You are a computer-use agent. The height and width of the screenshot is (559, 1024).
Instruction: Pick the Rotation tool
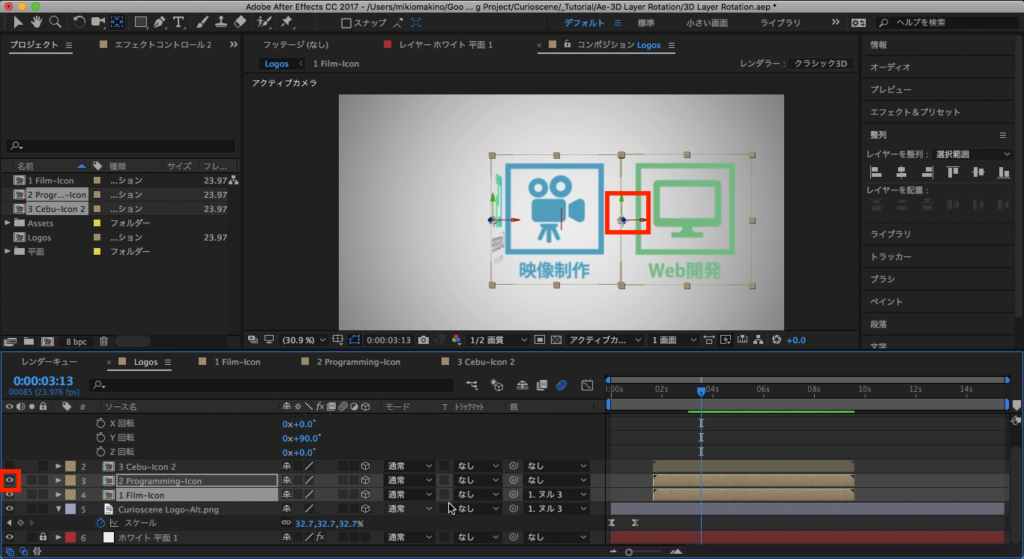79,21
